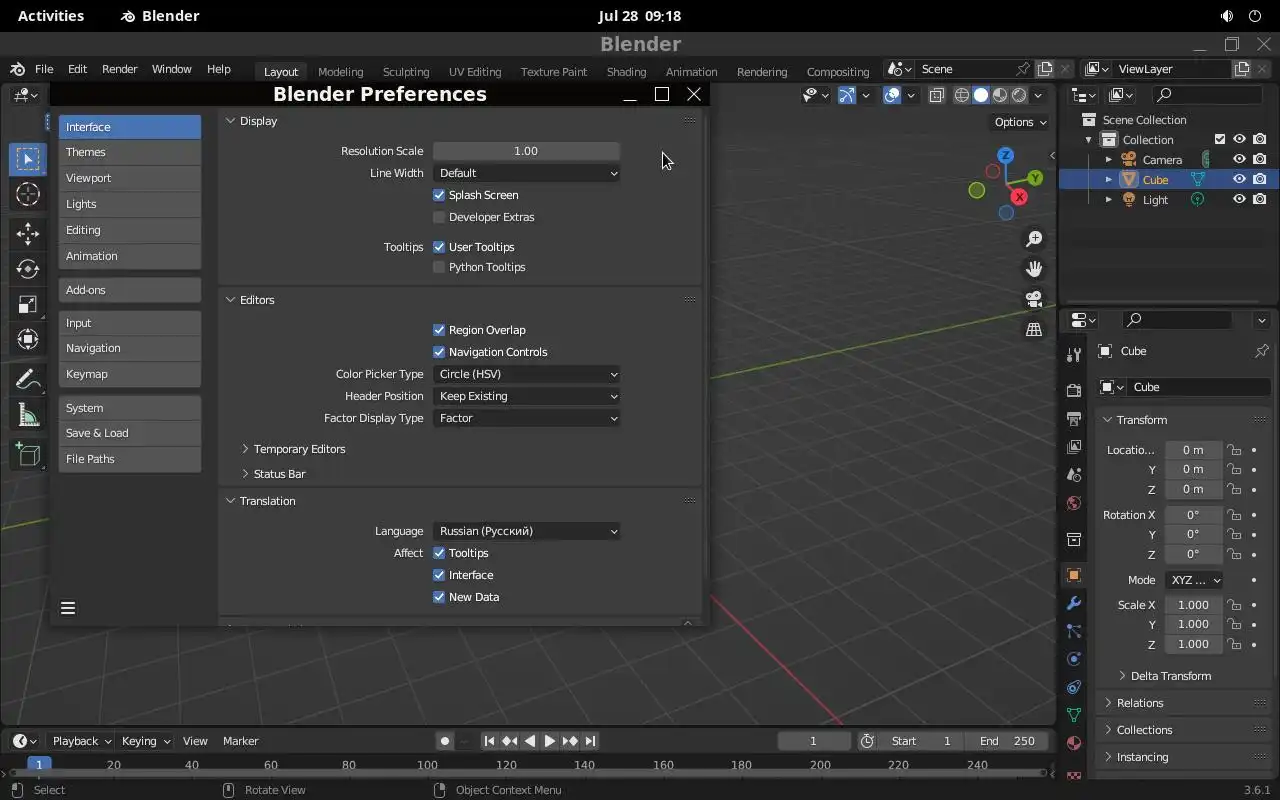Open the Keymap preferences section
Viewport: 1280px width, 800px height.
(130, 374)
